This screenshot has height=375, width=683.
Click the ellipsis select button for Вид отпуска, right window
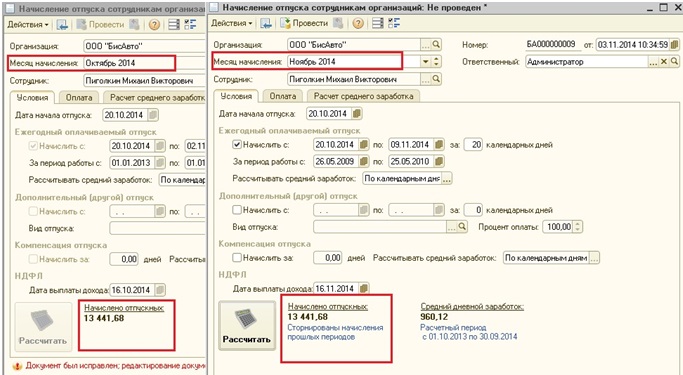pyautogui.click(x=452, y=226)
